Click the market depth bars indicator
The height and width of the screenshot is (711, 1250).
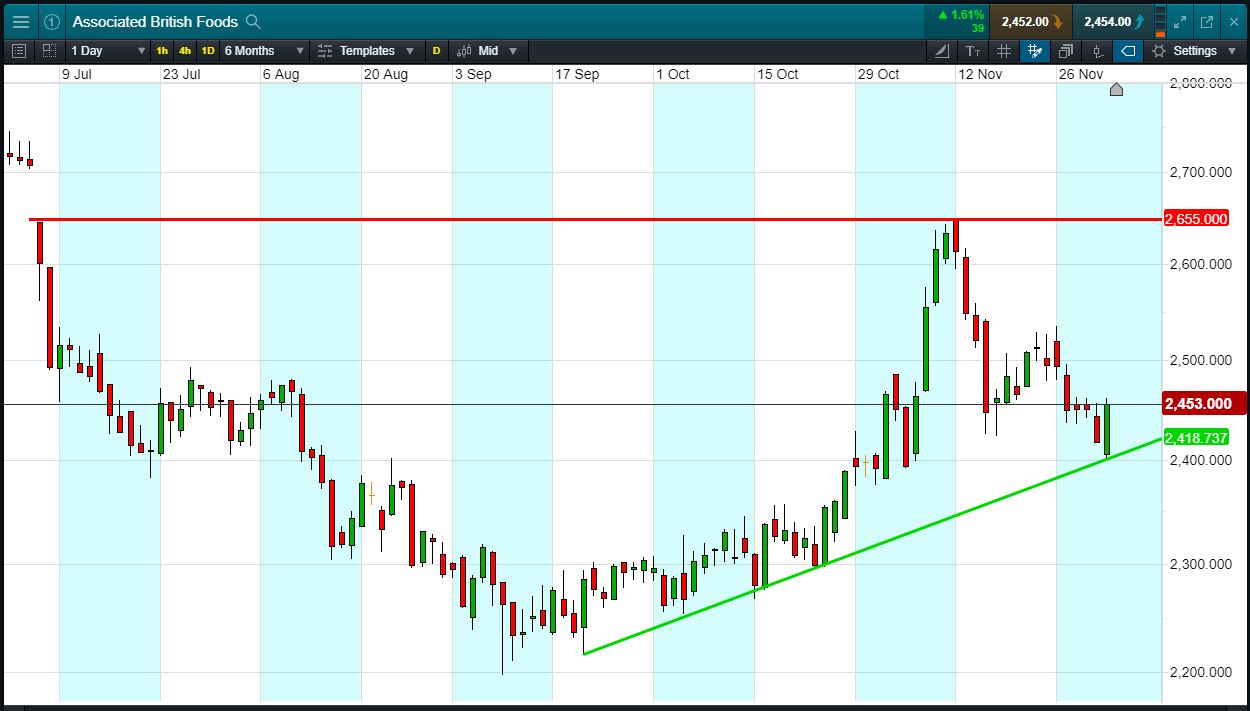[x=1159, y=21]
